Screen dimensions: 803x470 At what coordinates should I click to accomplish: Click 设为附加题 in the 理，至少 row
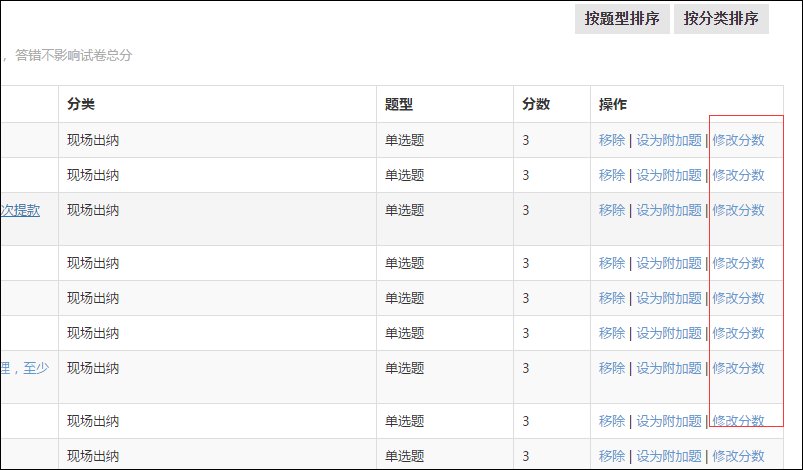(669, 368)
